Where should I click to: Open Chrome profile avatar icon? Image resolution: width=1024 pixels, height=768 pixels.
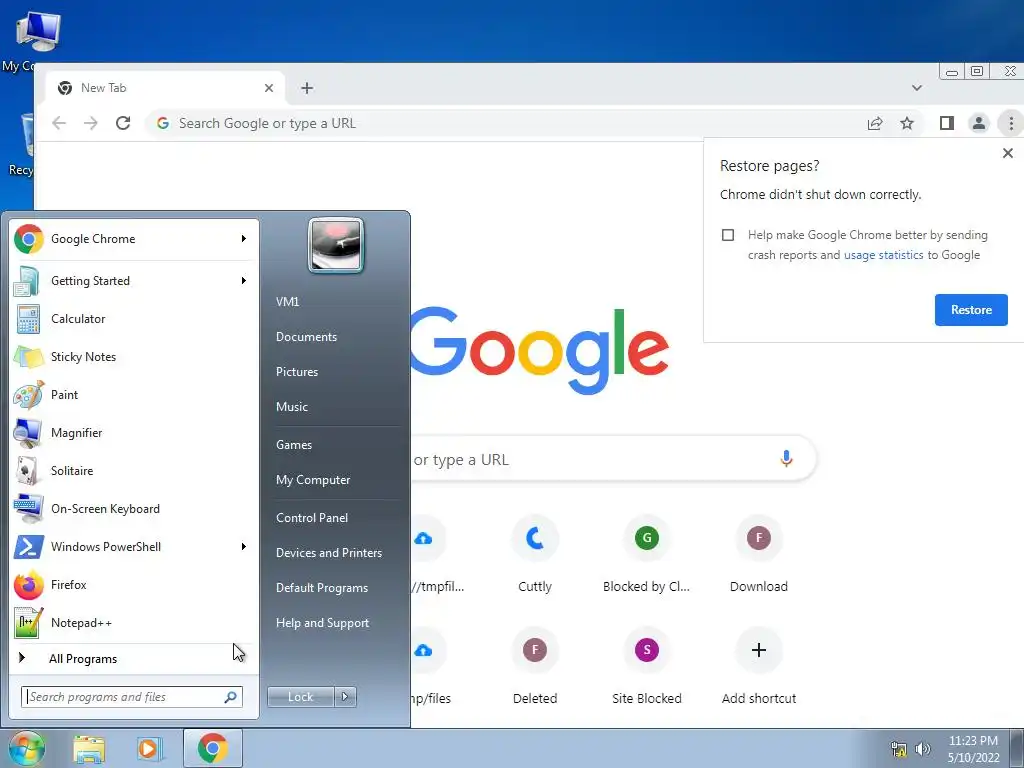[x=978, y=123]
